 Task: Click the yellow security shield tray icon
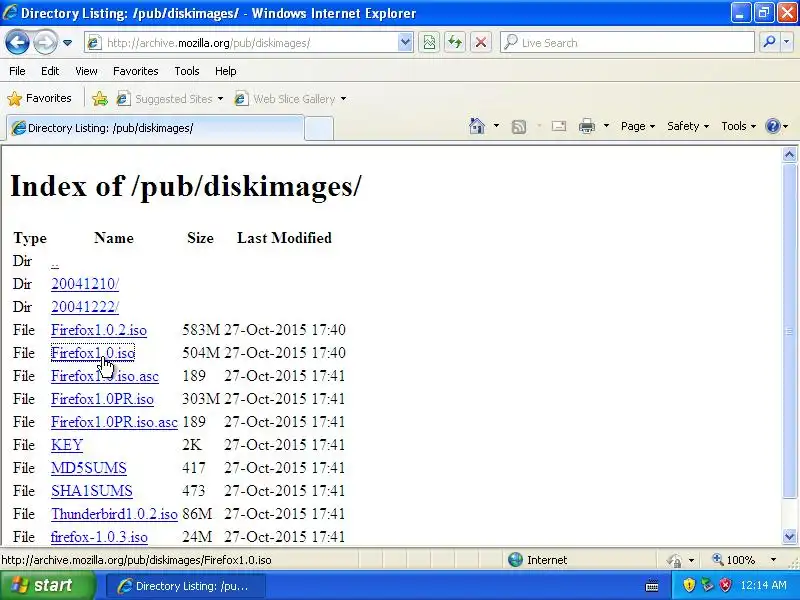pyautogui.click(x=689, y=585)
